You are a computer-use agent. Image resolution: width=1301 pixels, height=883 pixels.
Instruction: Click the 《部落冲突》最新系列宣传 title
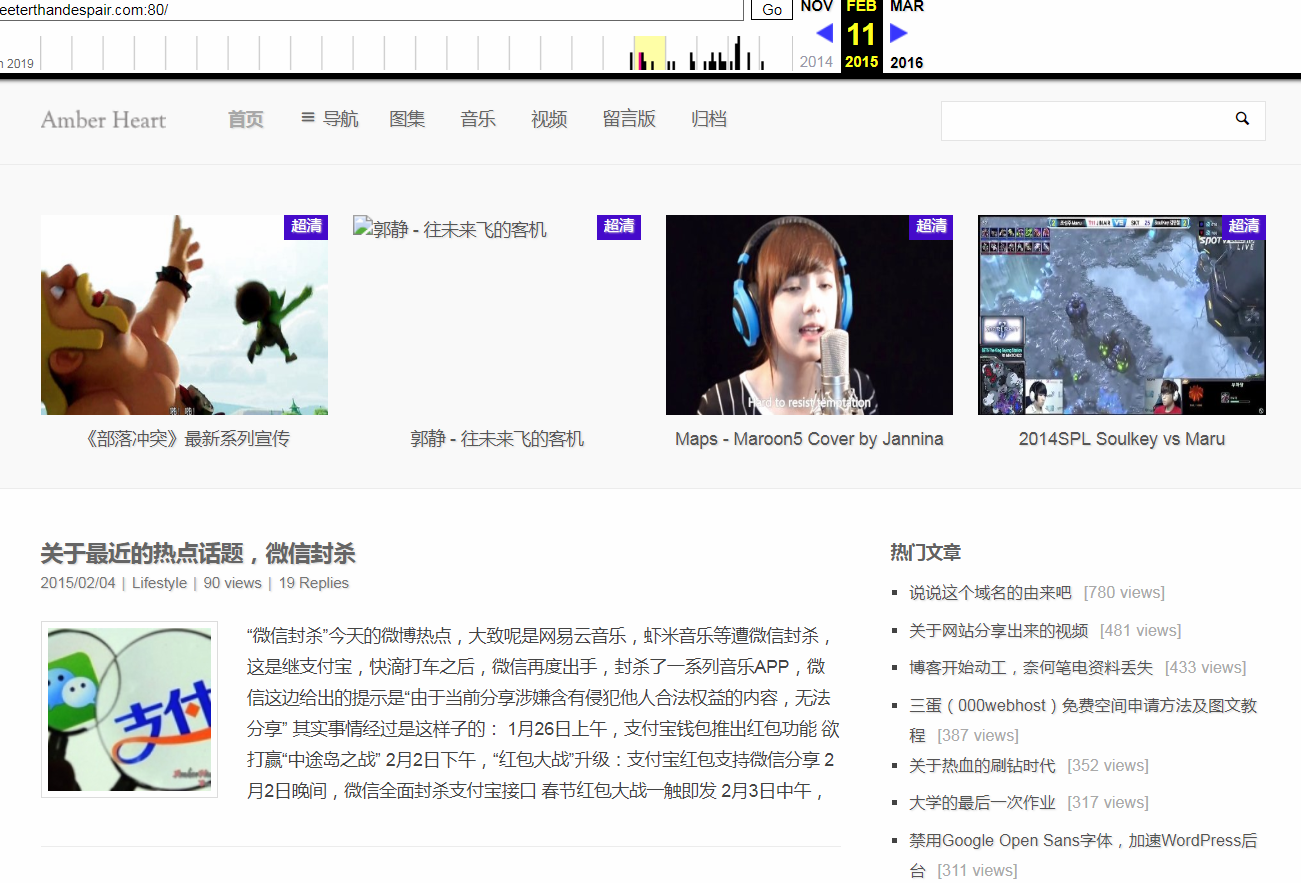pyautogui.click(x=188, y=439)
